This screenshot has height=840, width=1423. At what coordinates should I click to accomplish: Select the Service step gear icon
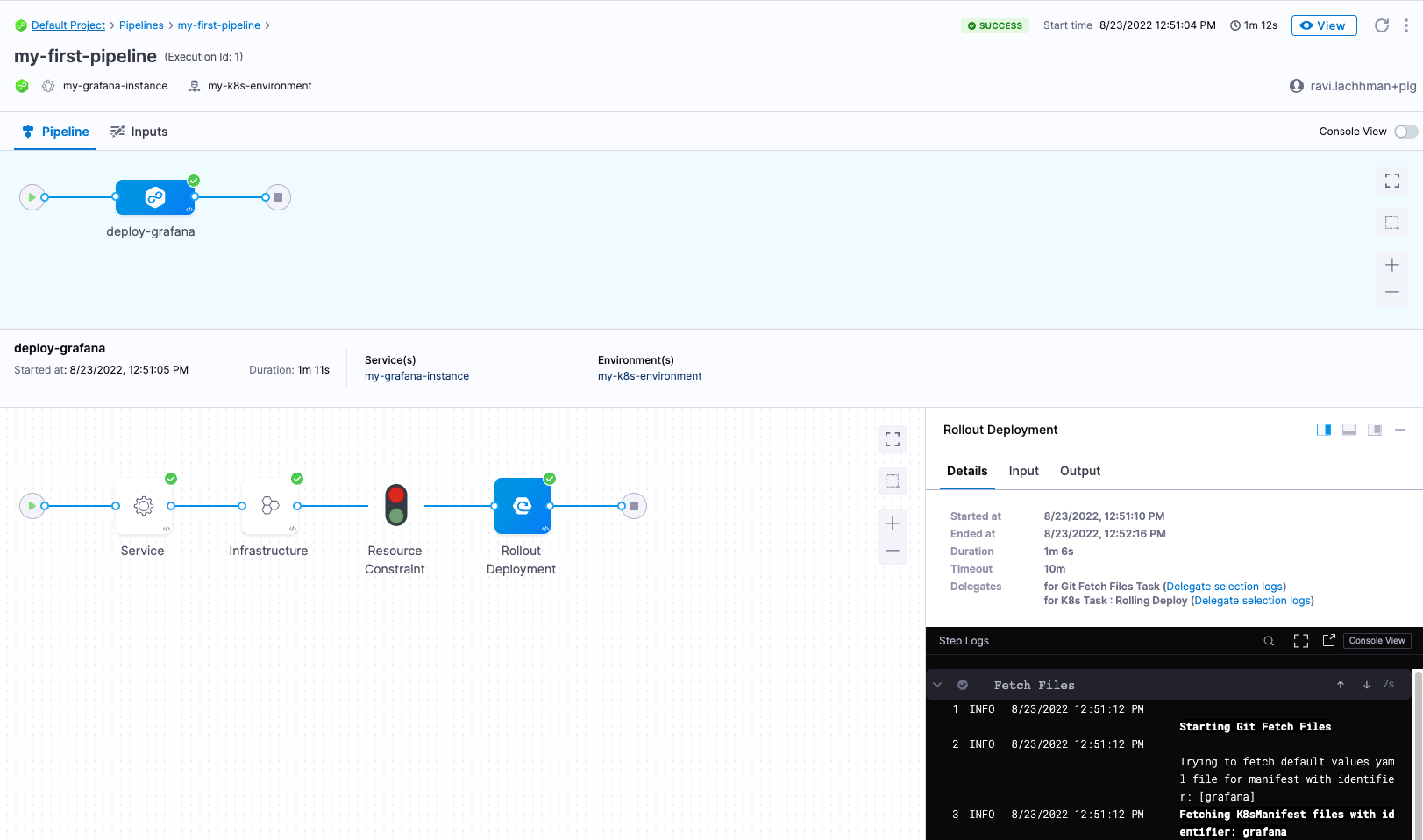pos(144,506)
